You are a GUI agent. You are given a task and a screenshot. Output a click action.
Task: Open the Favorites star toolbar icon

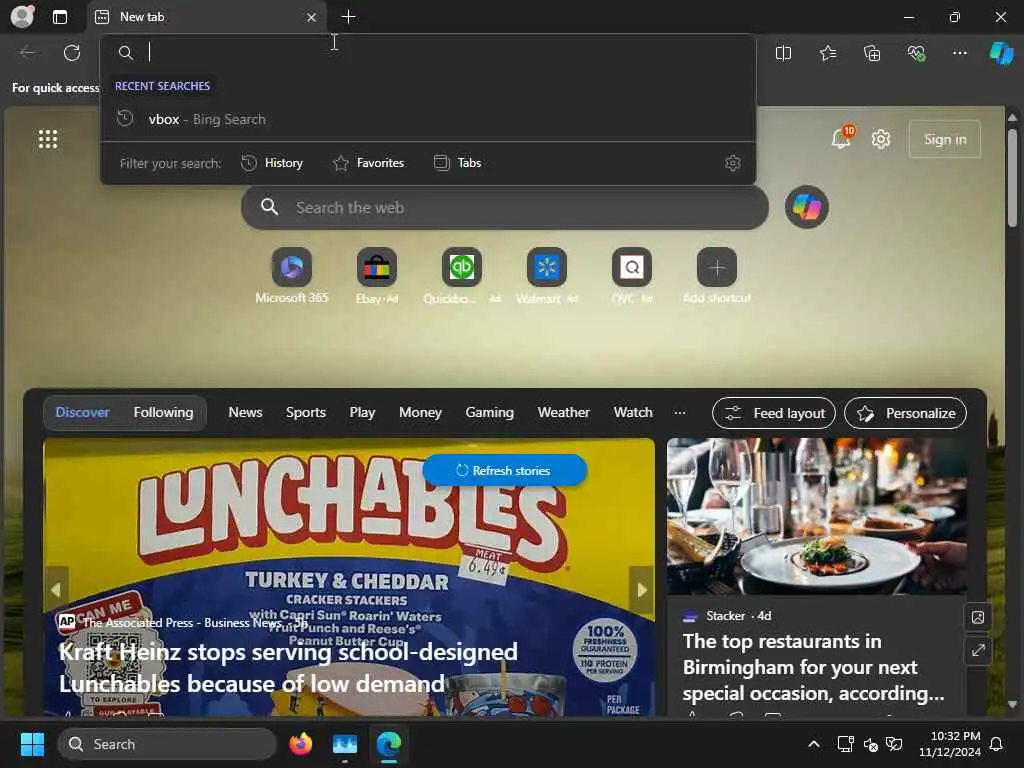(x=827, y=54)
